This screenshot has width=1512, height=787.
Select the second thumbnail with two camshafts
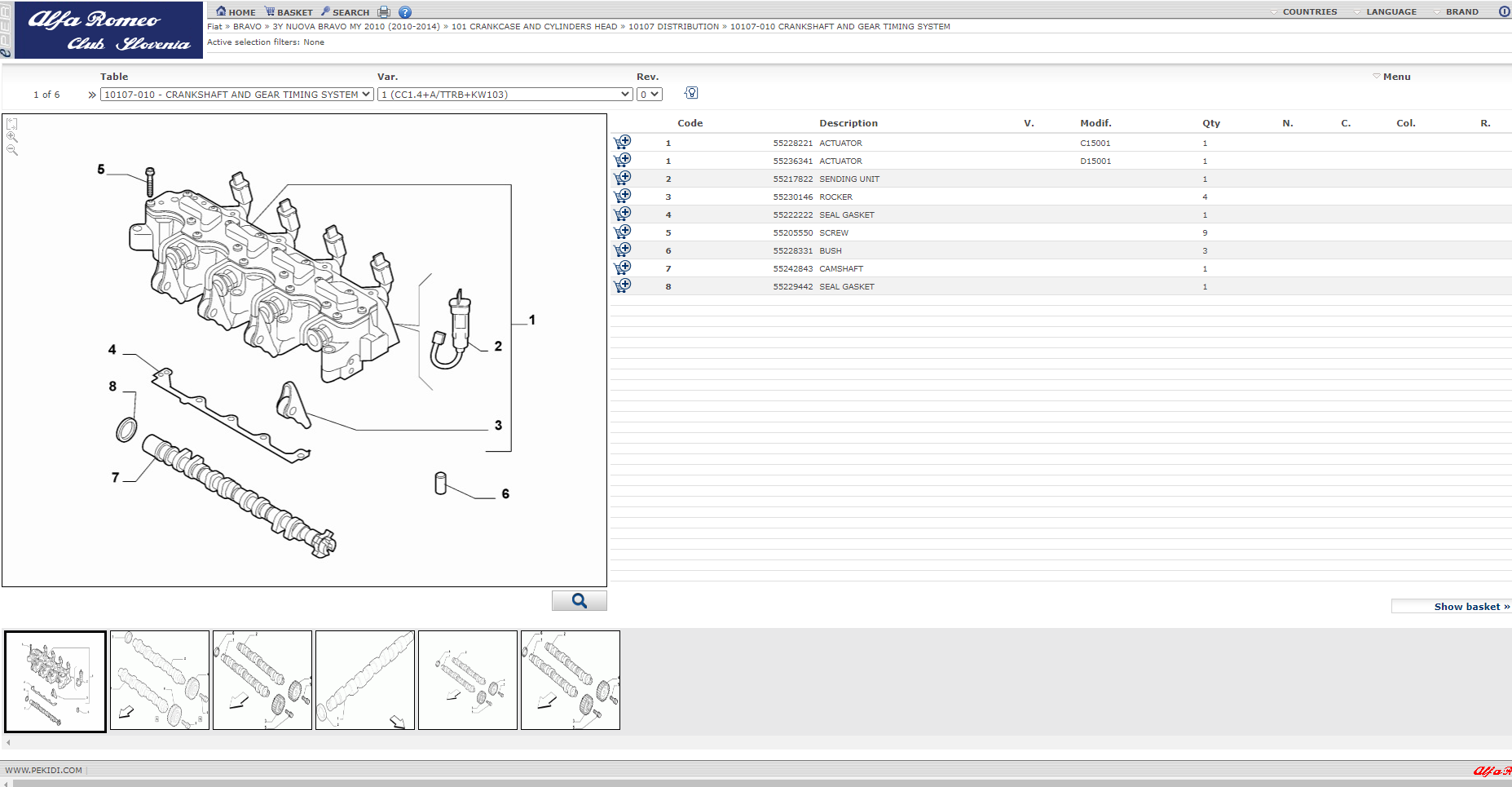tap(160, 680)
